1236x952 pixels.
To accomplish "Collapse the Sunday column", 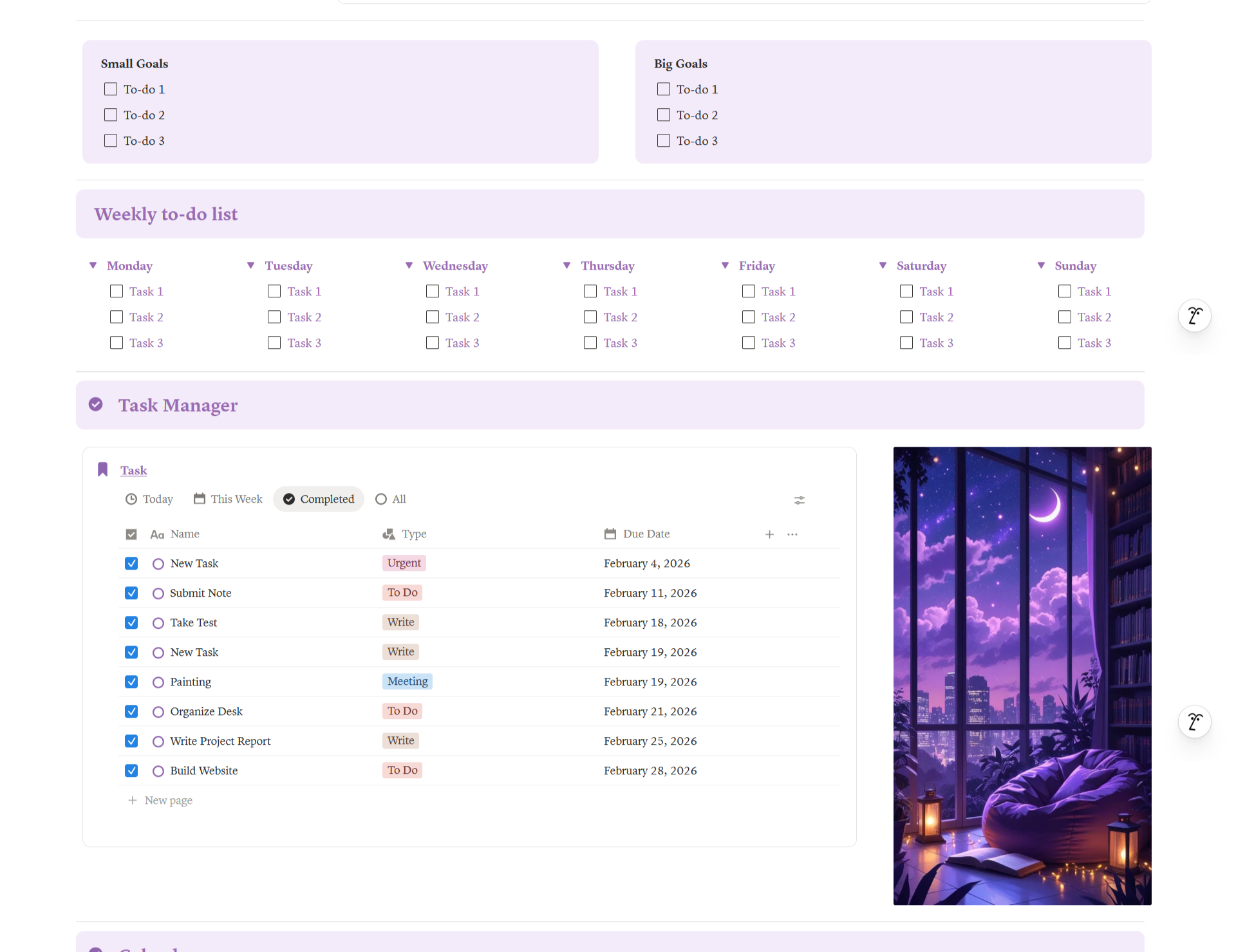I will pyautogui.click(x=1042, y=265).
